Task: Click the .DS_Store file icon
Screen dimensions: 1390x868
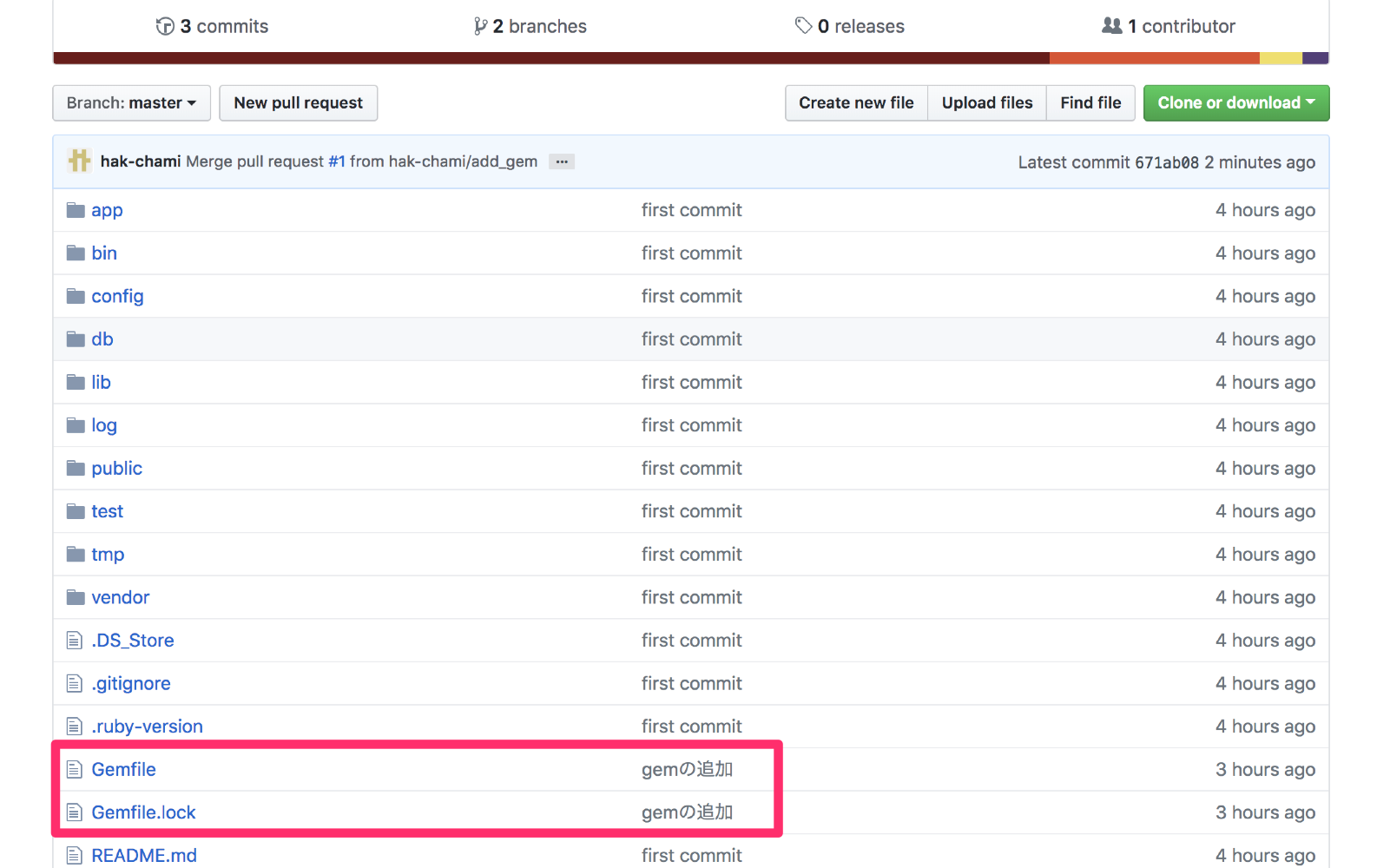Action: coord(75,641)
